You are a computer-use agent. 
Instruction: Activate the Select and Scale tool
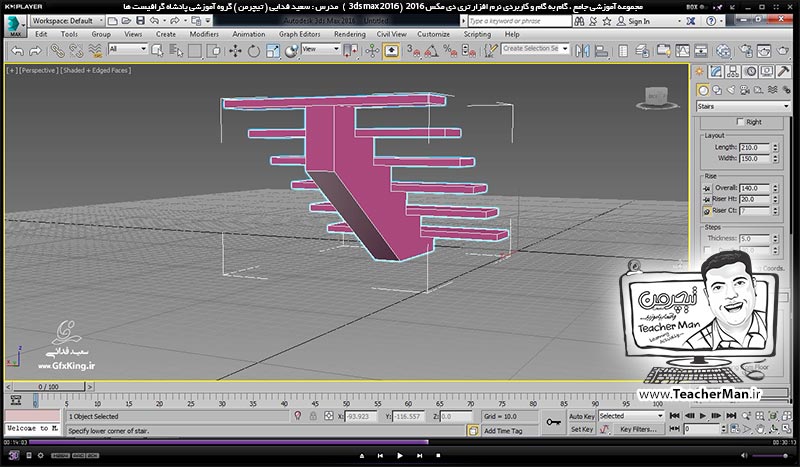point(272,51)
